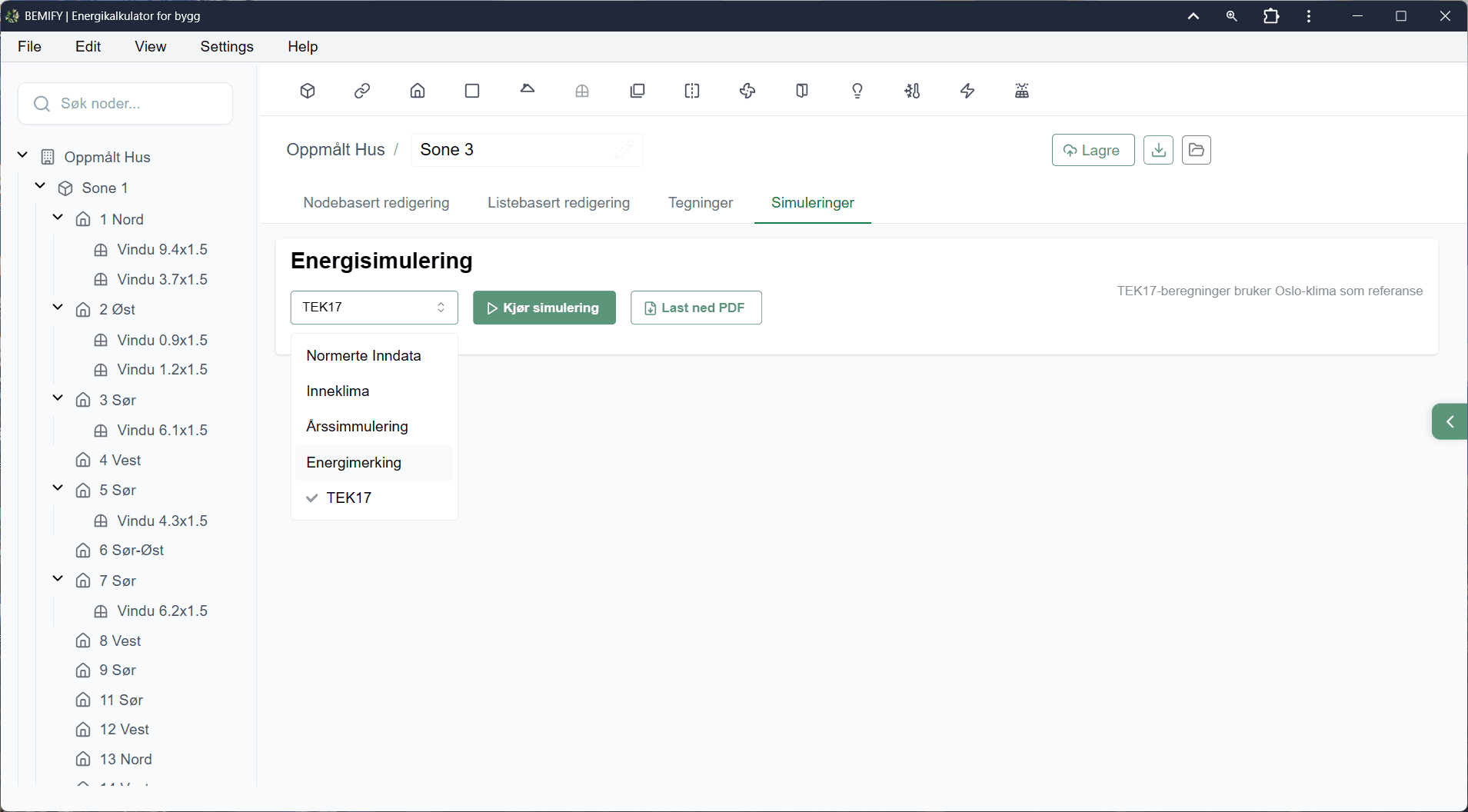Image resolution: width=1468 pixels, height=812 pixels.
Task: Click the lightning energy icon
Action: click(967, 91)
